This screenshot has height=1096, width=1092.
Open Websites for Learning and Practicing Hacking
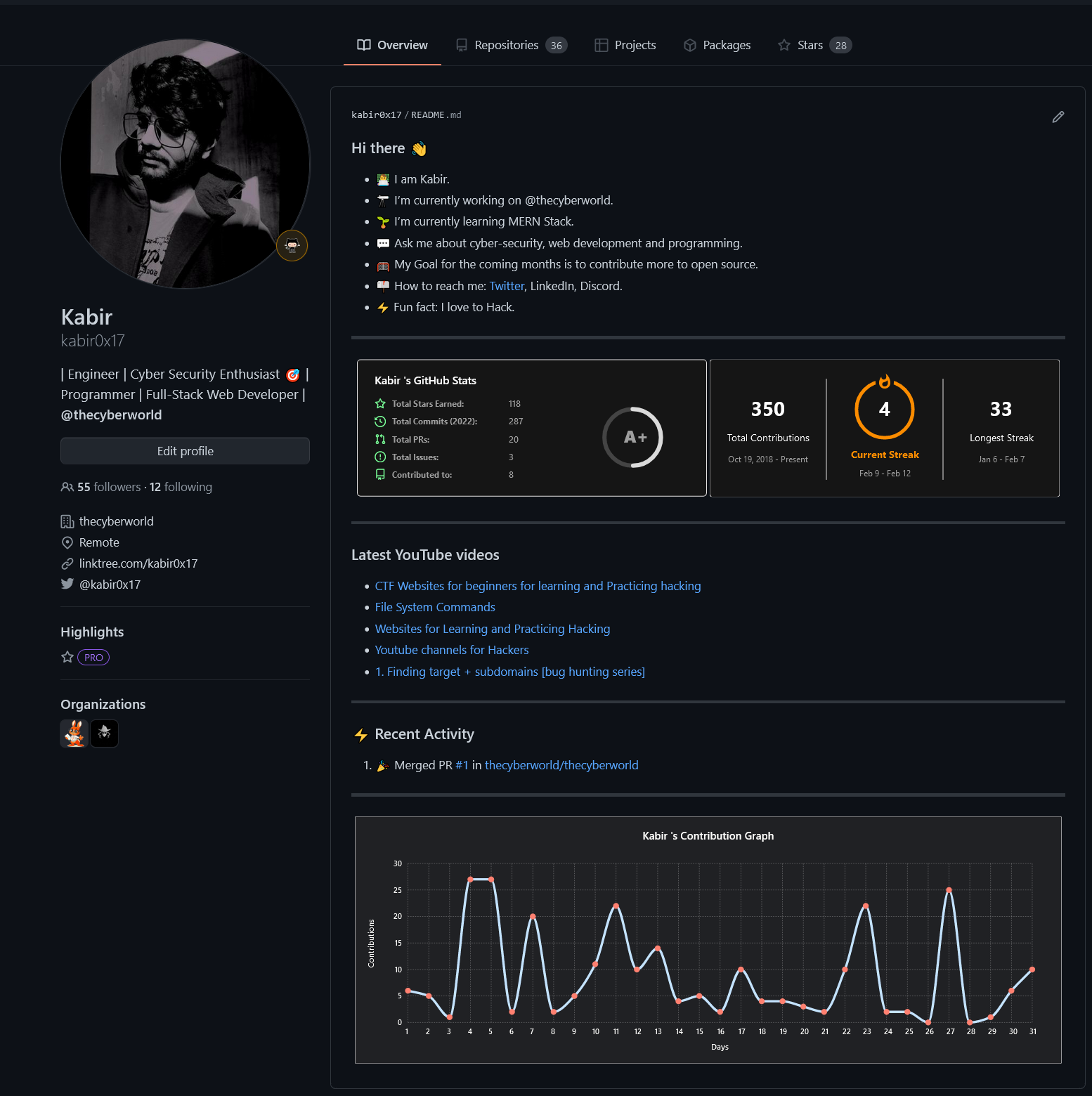pyautogui.click(x=493, y=629)
